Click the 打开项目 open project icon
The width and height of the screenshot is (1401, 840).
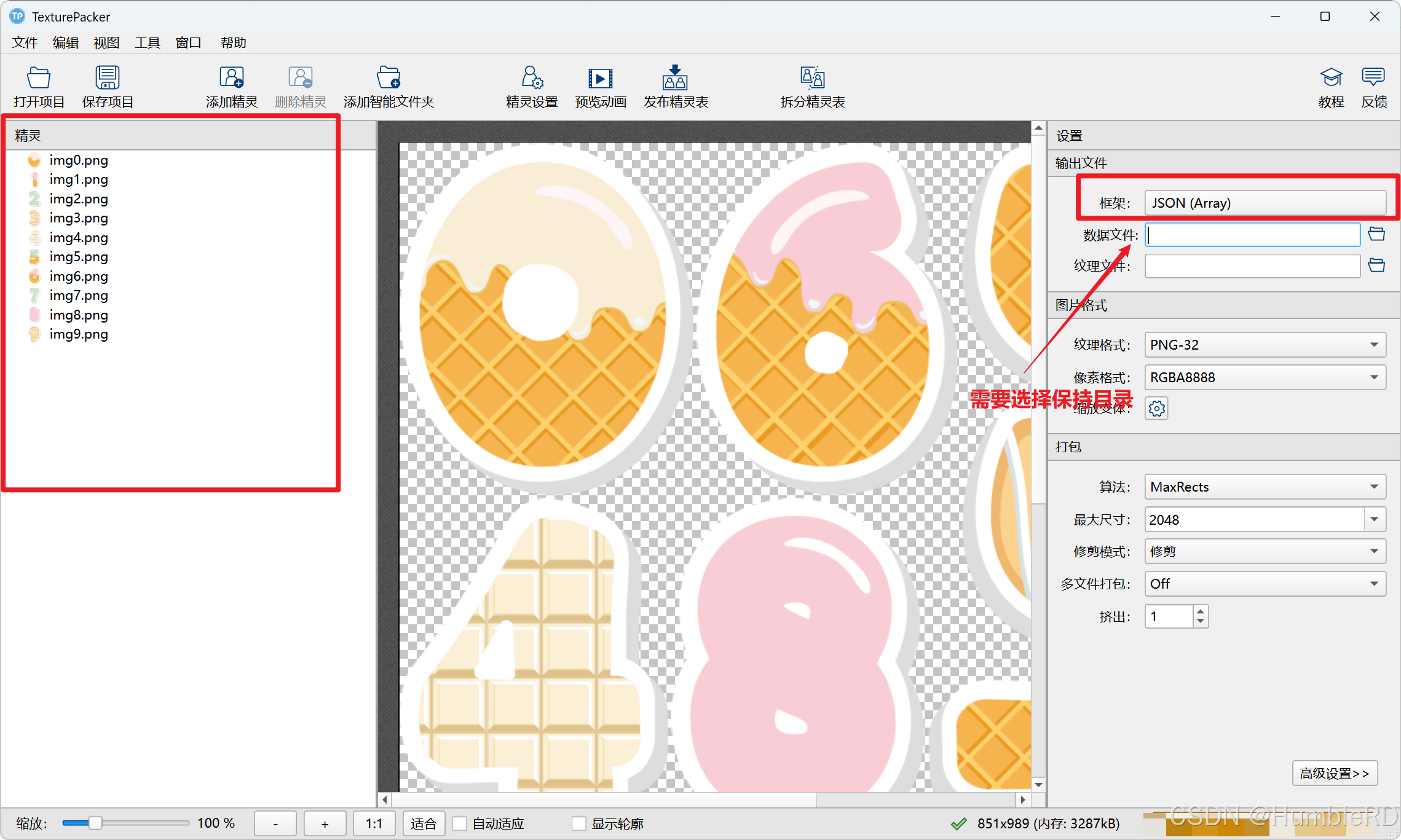click(39, 79)
